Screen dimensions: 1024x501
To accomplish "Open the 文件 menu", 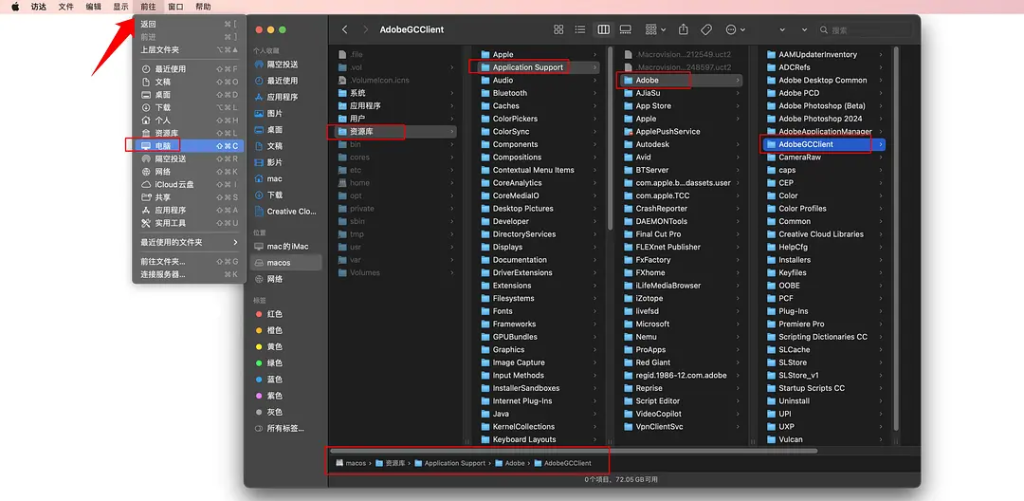I will [x=66, y=7].
